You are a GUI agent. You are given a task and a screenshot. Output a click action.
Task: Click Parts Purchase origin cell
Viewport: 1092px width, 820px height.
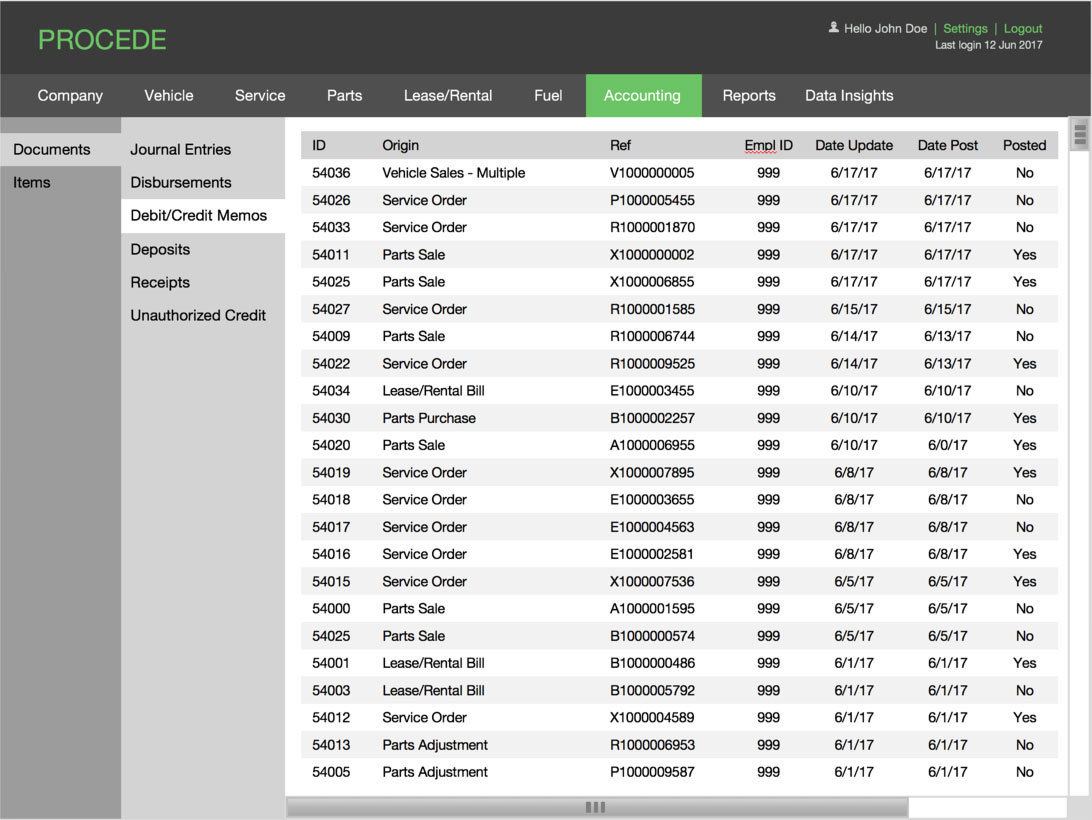tap(429, 418)
